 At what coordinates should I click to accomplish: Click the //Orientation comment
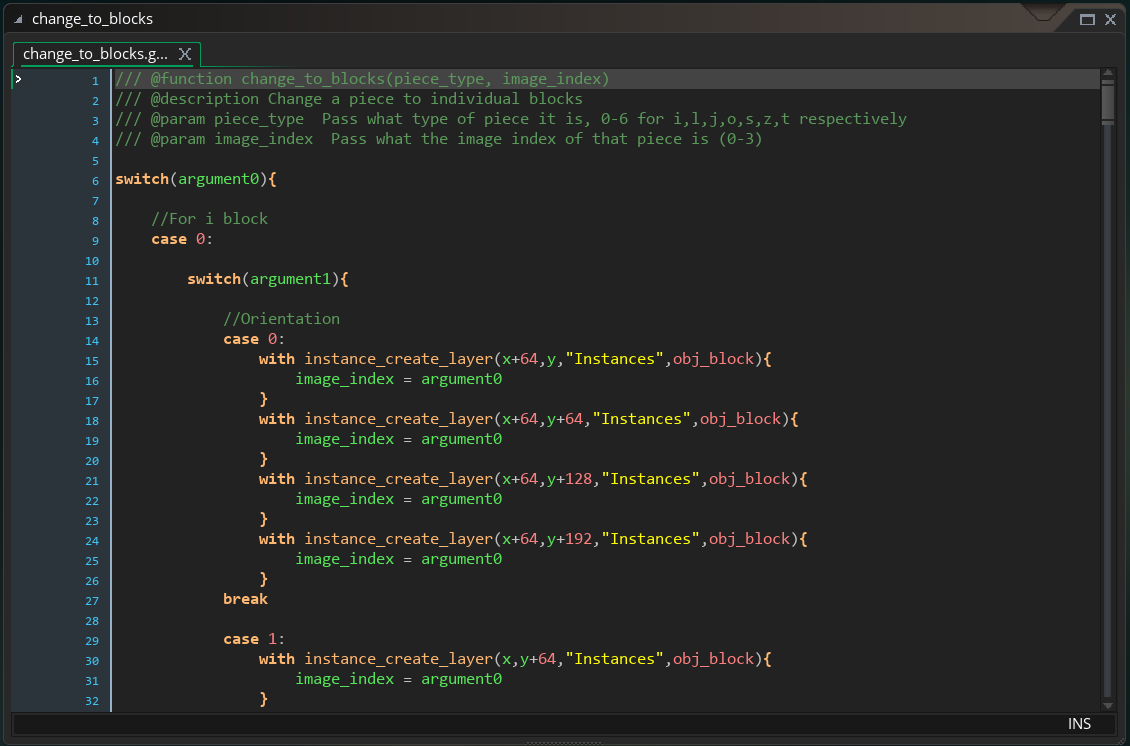[x=282, y=319]
